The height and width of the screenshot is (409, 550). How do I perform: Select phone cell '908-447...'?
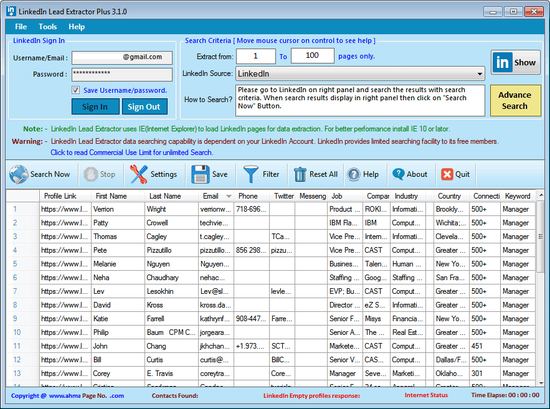pyautogui.click(x=252, y=319)
